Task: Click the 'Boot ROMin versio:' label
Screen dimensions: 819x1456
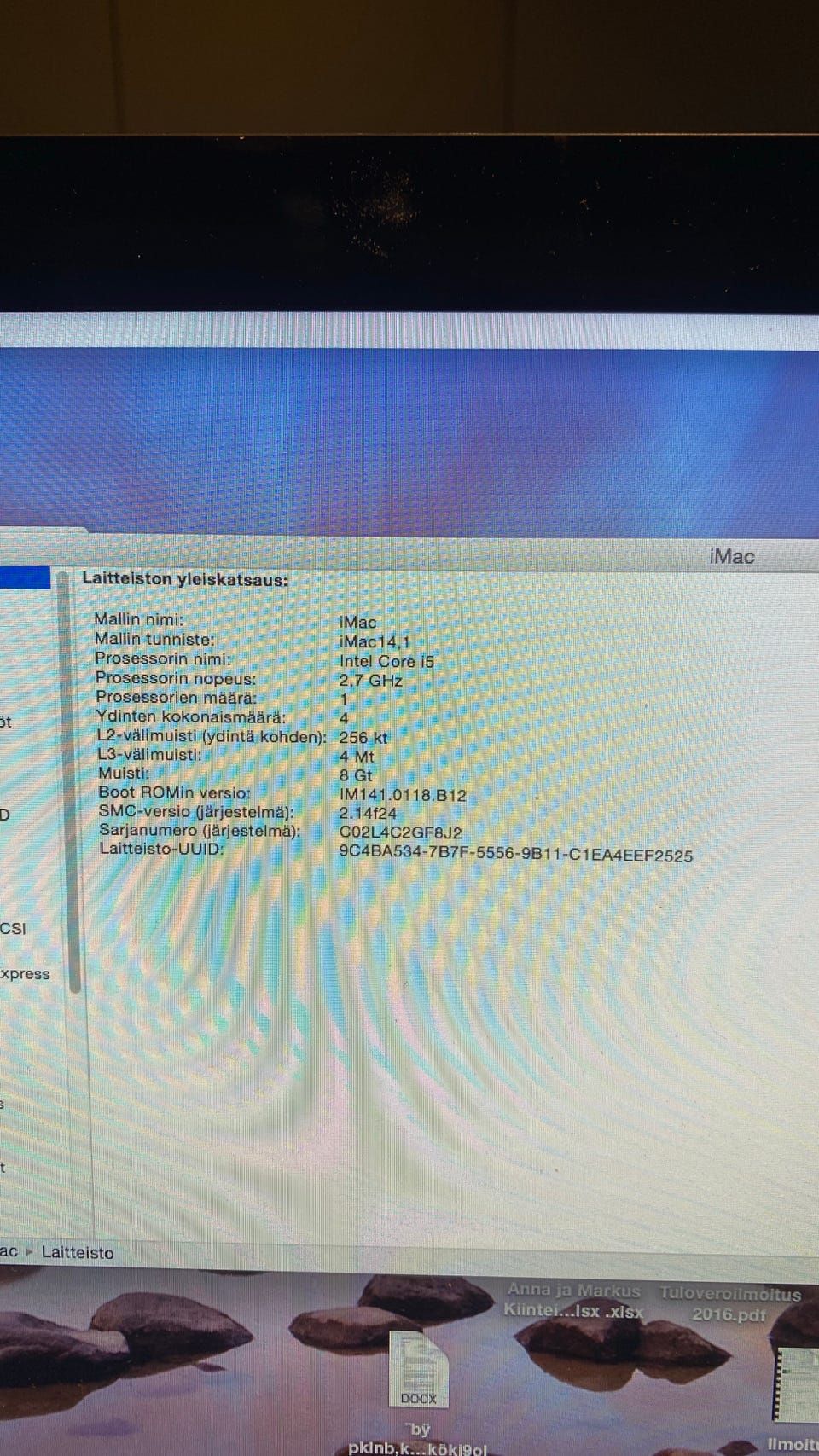Action: click(174, 792)
